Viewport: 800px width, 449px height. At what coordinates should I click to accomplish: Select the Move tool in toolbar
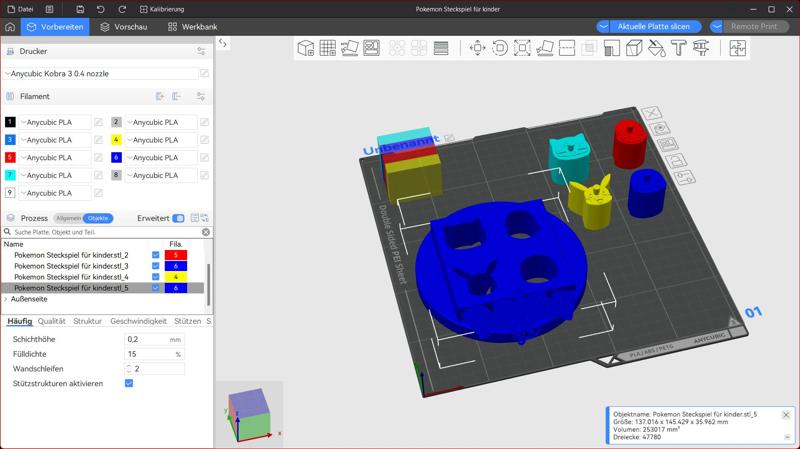coord(477,48)
